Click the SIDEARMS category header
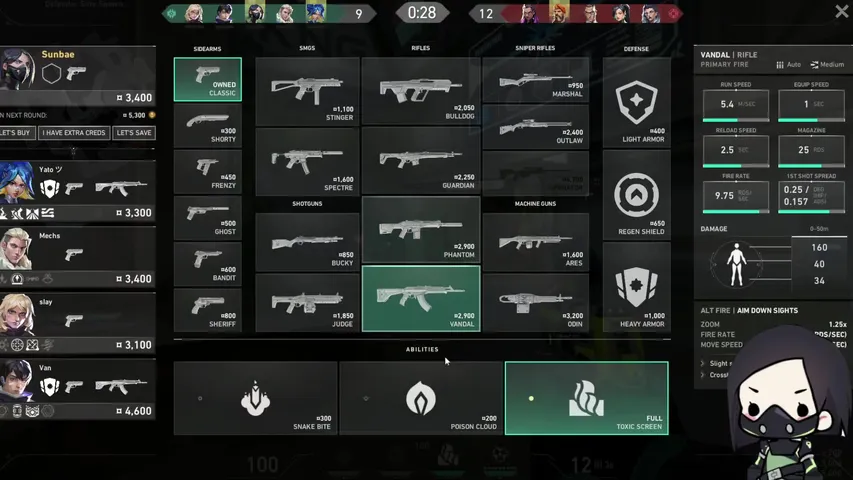The width and height of the screenshot is (853, 480). point(207,49)
